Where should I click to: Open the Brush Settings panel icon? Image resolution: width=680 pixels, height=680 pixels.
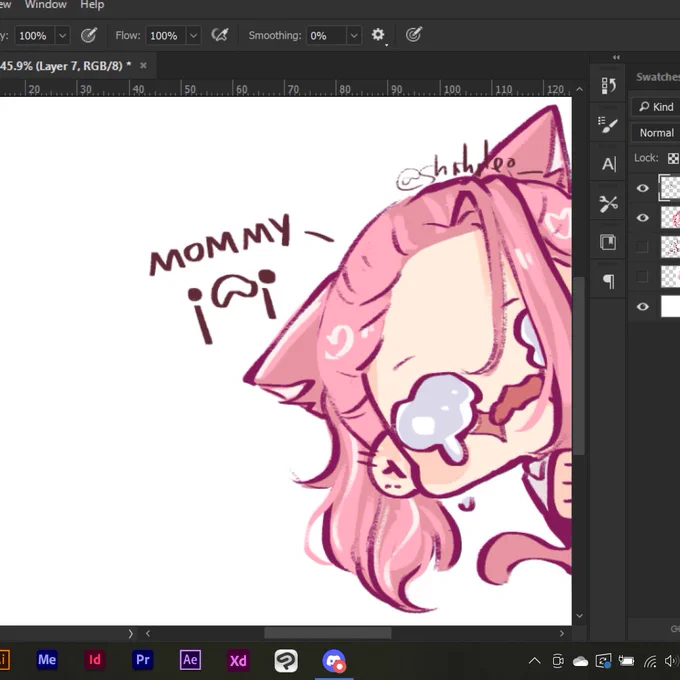click(x=608, y=125)
